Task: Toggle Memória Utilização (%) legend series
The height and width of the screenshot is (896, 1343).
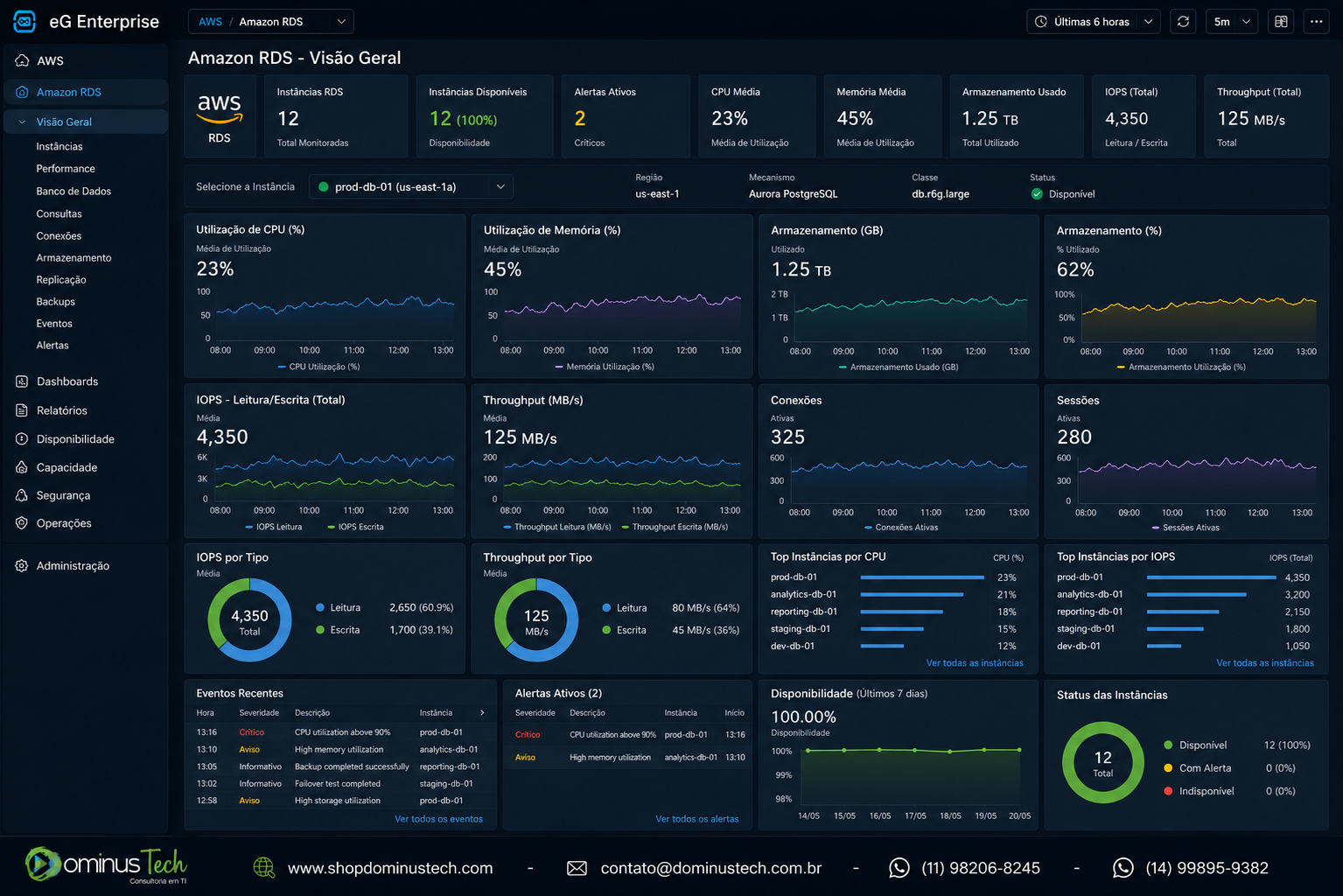Action: [x=604, y=367]
